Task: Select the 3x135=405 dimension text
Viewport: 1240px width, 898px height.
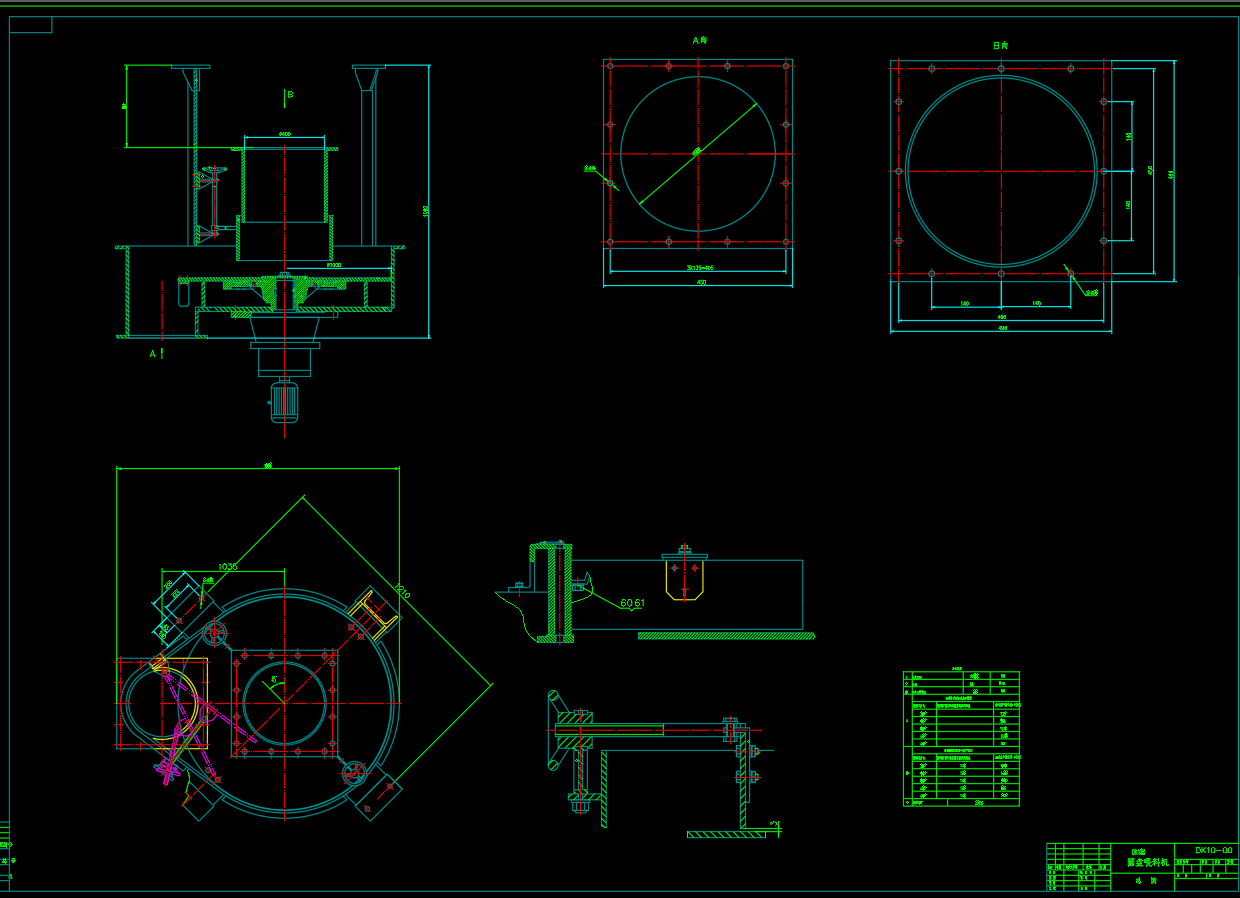Action: [x=698, y=268]
